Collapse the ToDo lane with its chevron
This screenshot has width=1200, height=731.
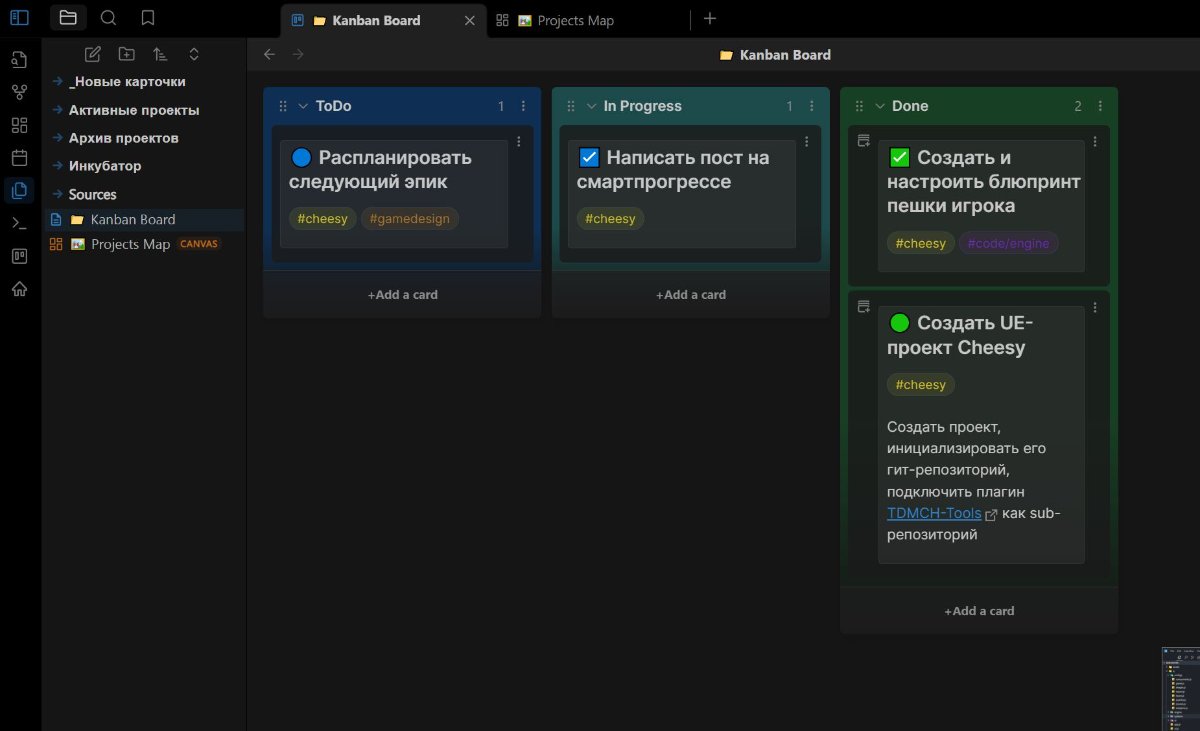pyautogui.click(x=303, y=106)
